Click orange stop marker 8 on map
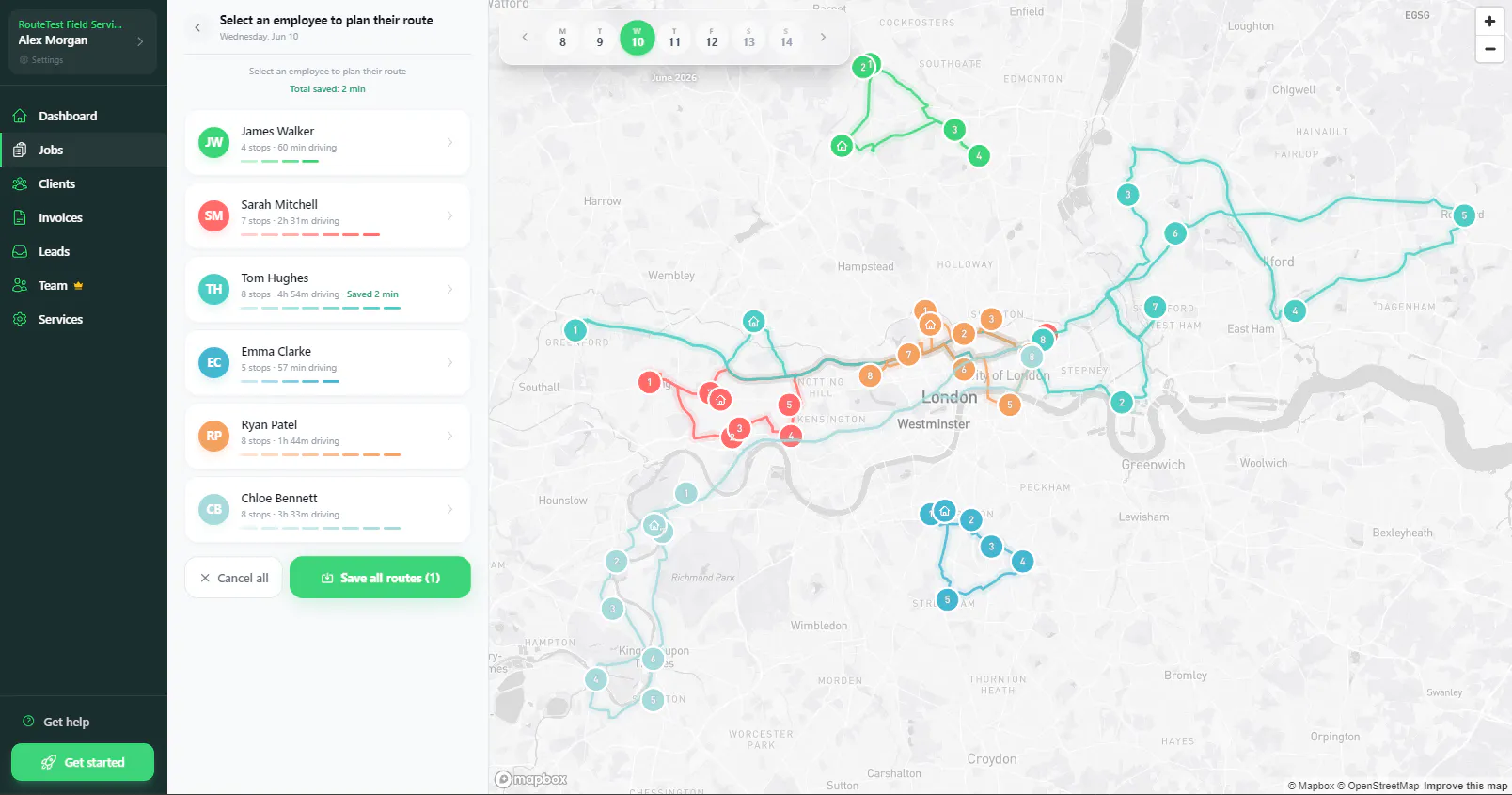Screen dimensions: 1512x795 870,376
